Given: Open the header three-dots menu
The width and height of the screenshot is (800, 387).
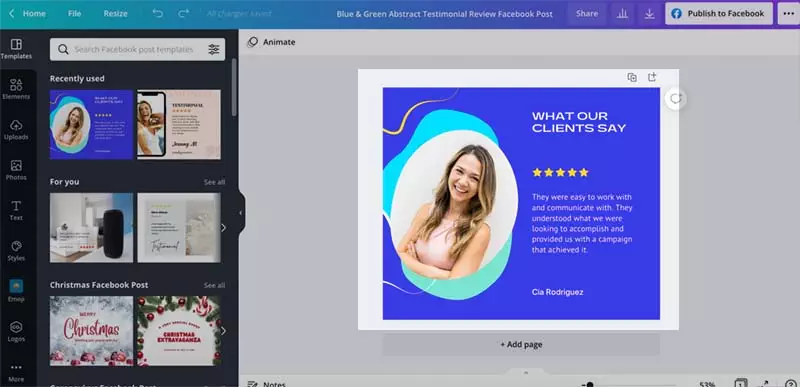Looking at the screenshot, I should pyautogui.click(x=788, y=14).
